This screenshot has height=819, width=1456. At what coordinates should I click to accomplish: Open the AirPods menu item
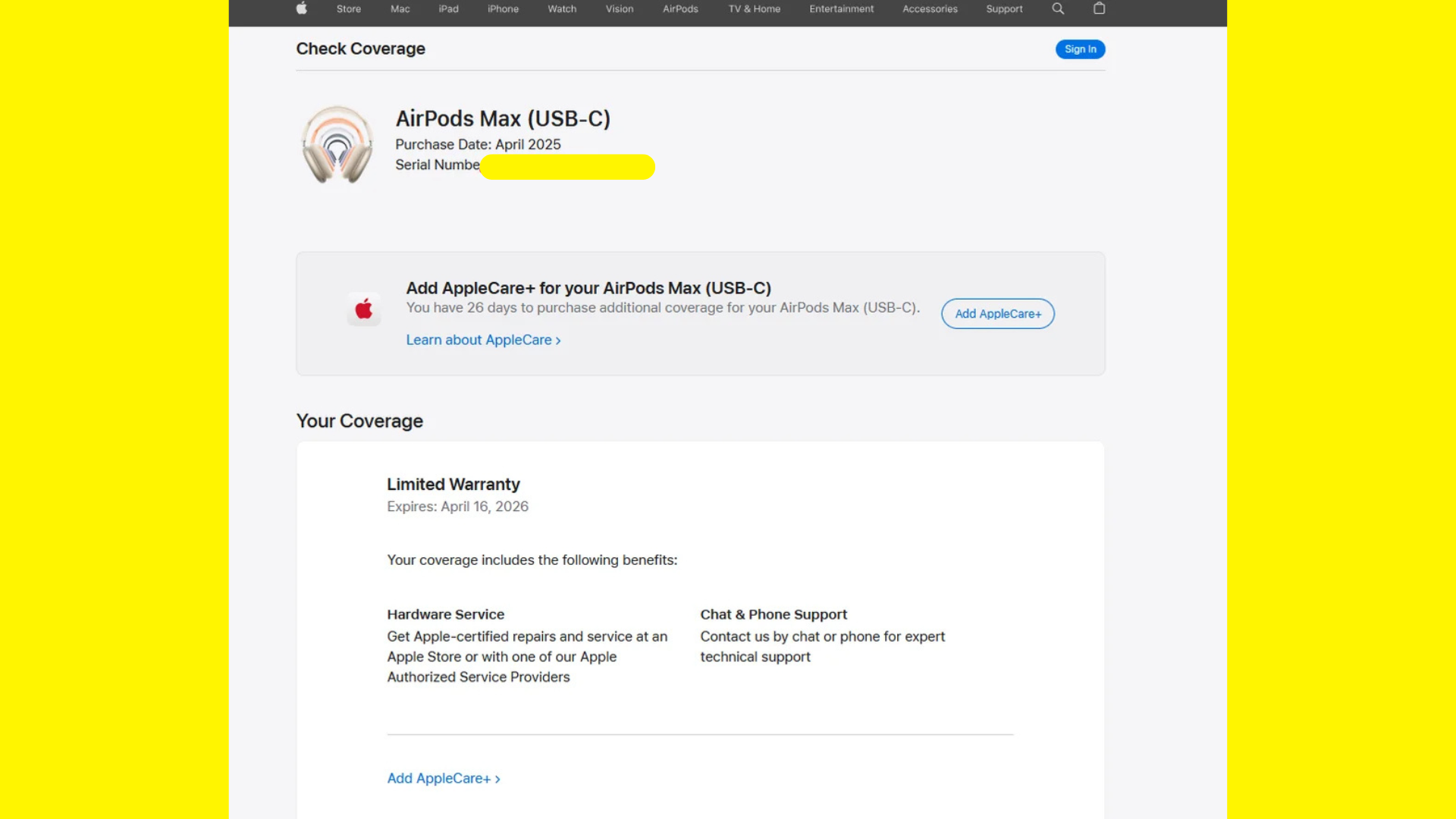(x=680, y=9)
